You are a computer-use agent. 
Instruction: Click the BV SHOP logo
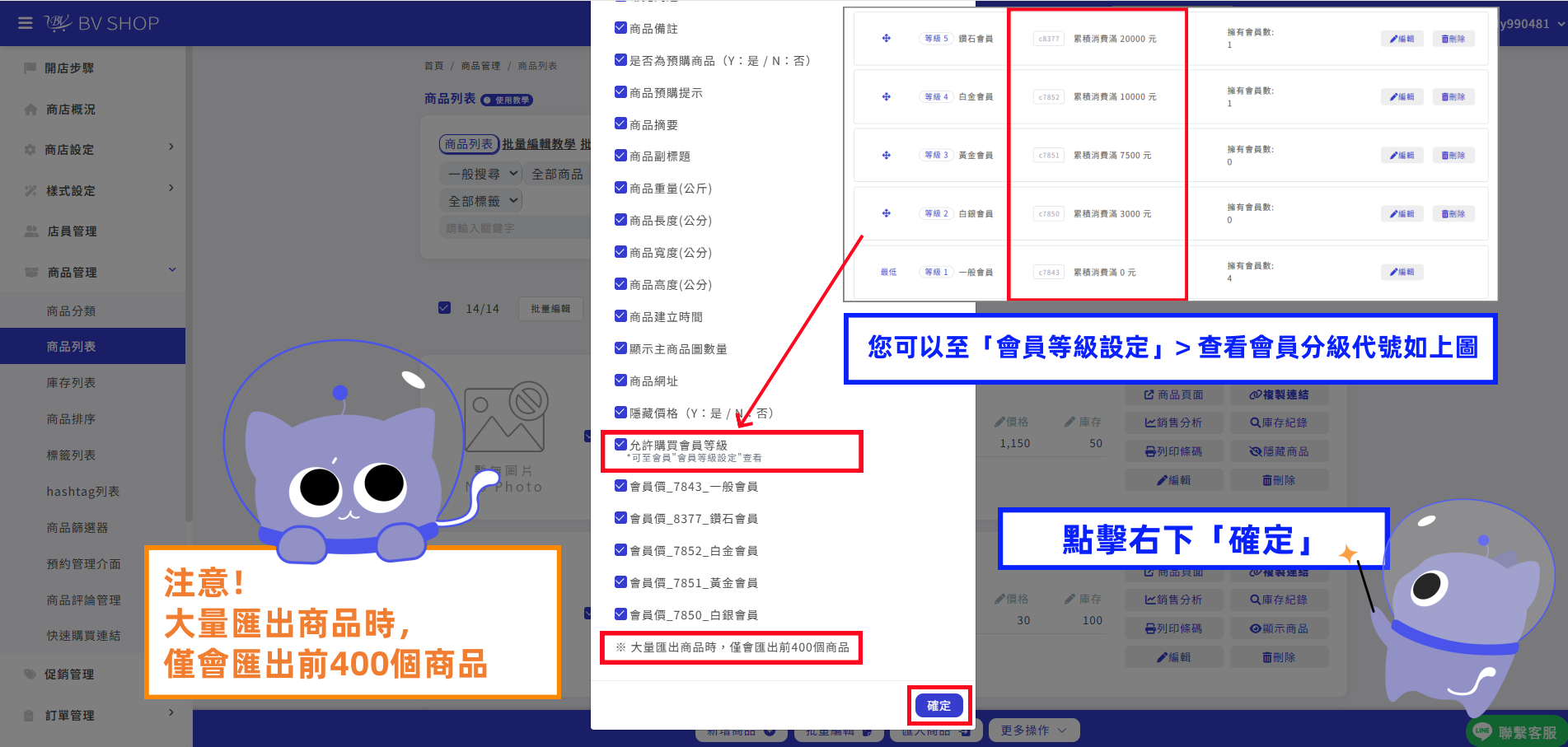(x=101, y=23)
